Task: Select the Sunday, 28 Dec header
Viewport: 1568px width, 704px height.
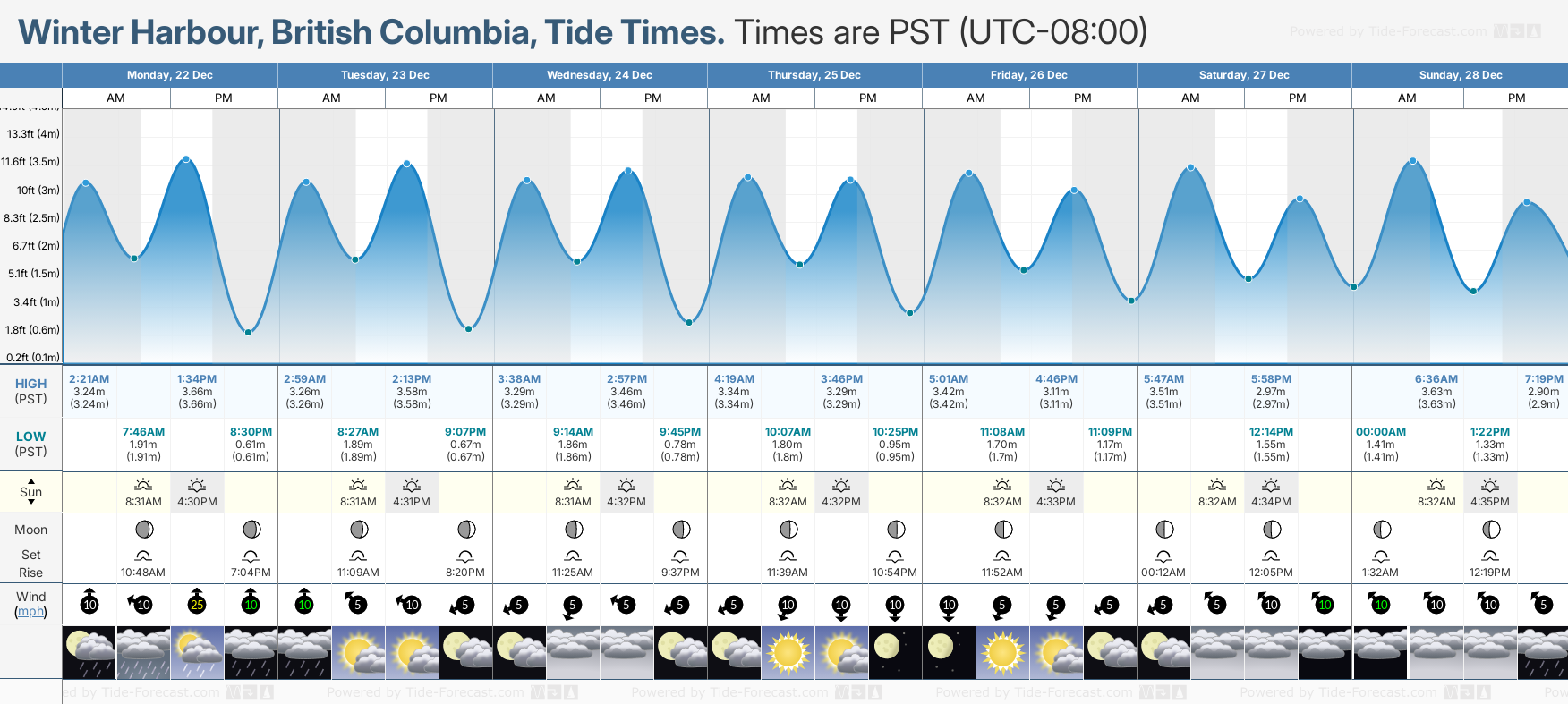Action: (x=1461, y=75)
